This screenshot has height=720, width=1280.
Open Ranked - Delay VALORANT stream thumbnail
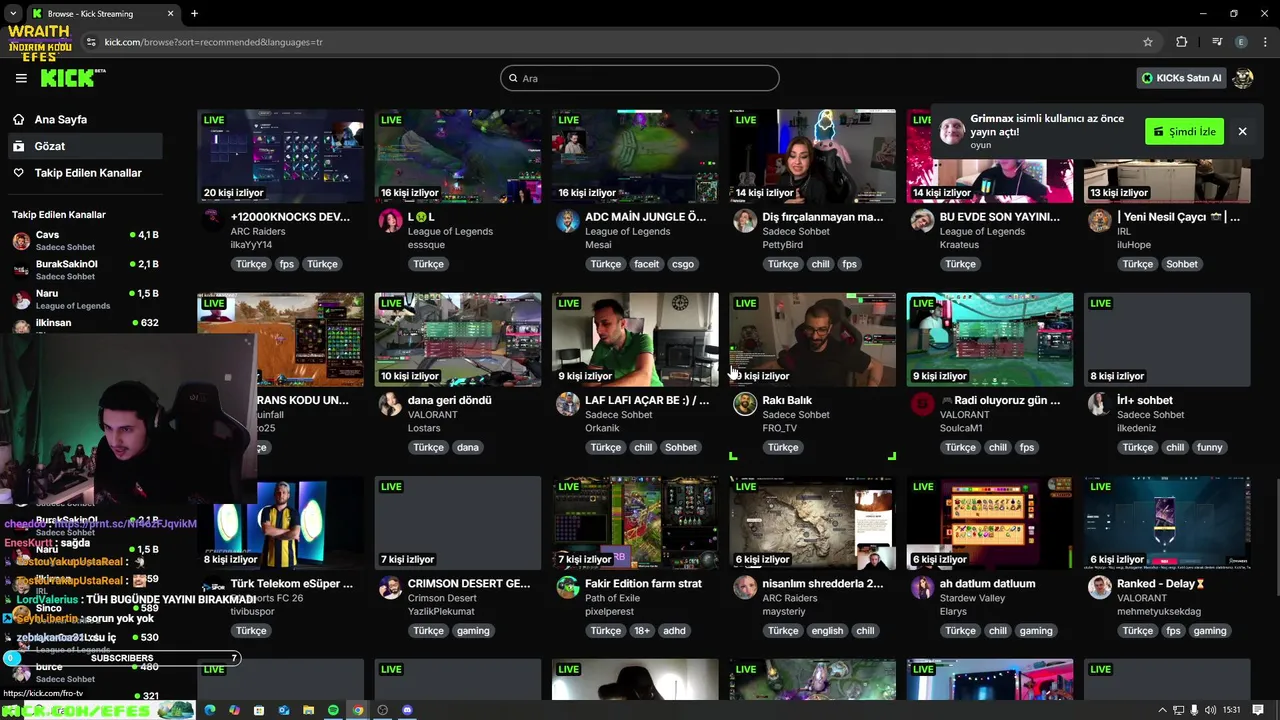coord(1167,523)
